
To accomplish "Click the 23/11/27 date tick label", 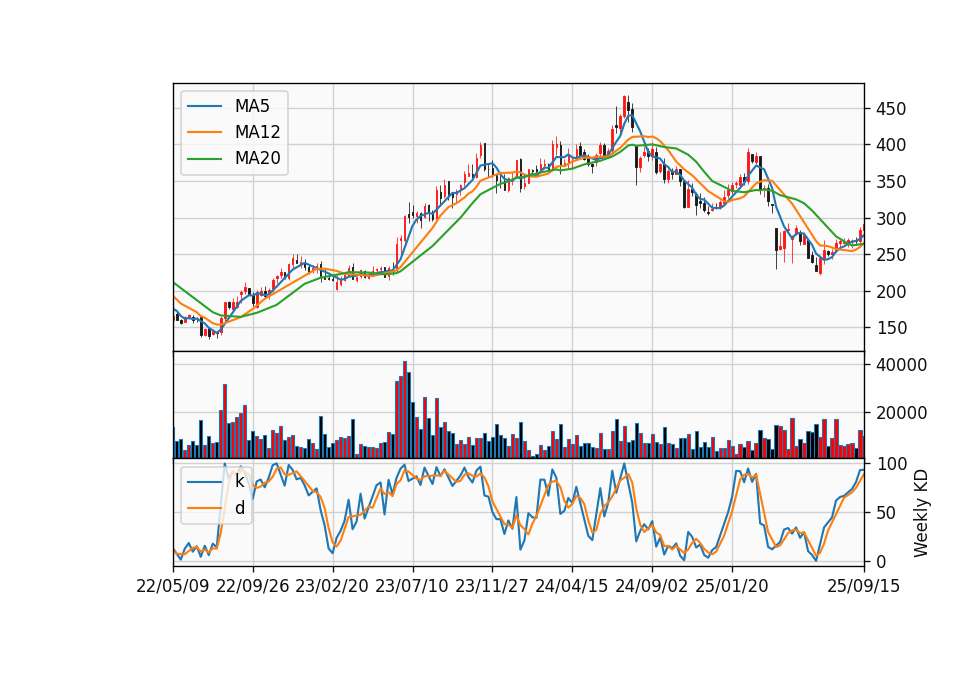I will [492, 586].
